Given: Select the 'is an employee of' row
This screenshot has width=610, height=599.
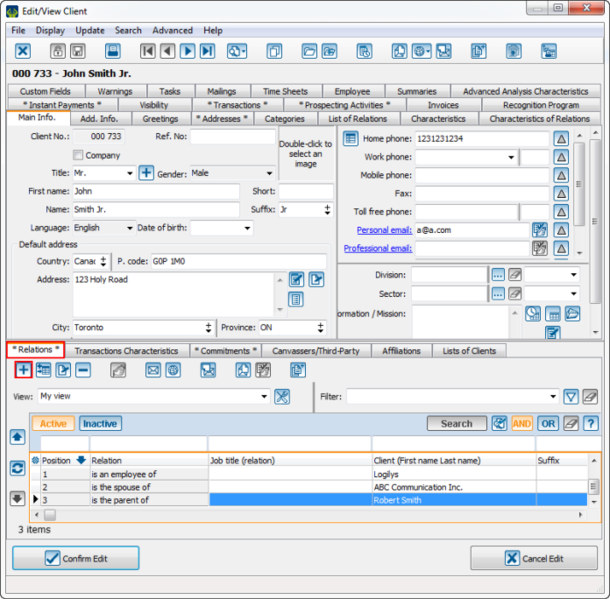Looking at the screenshot, I should coord(309,474).
